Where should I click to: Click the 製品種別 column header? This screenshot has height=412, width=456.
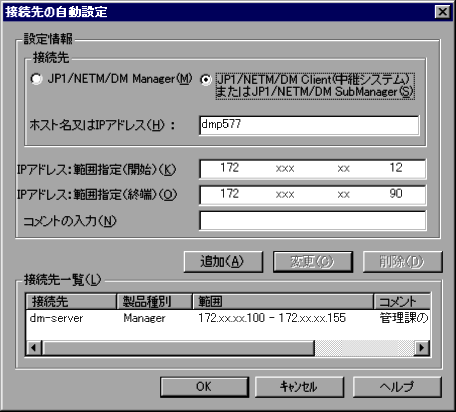[x=155, y=302]
